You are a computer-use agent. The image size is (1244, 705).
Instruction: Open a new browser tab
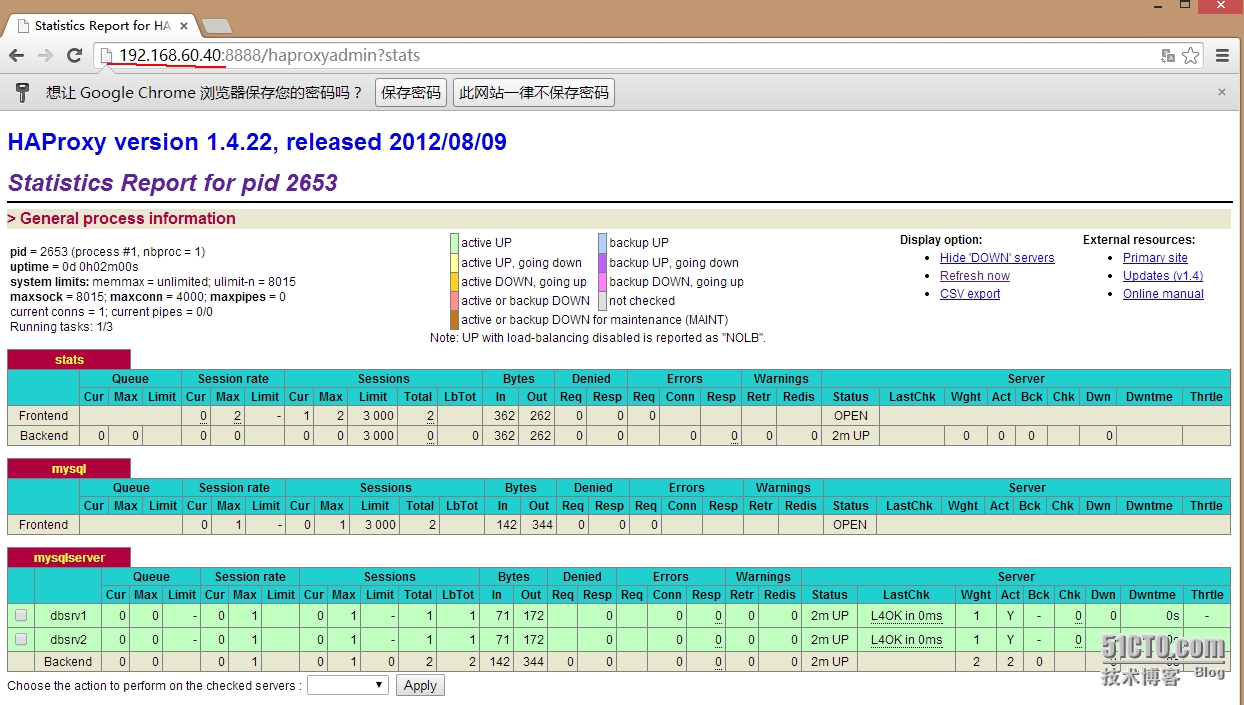pos(216,26)
